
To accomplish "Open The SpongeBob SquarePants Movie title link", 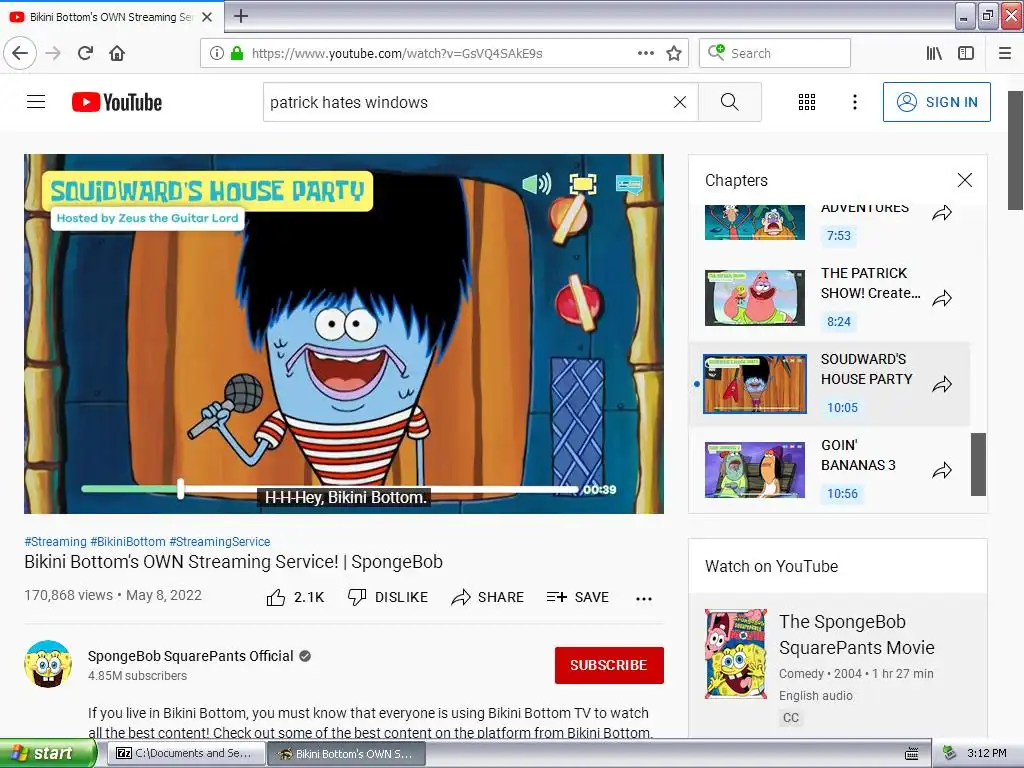I will (x=857, y=634).
